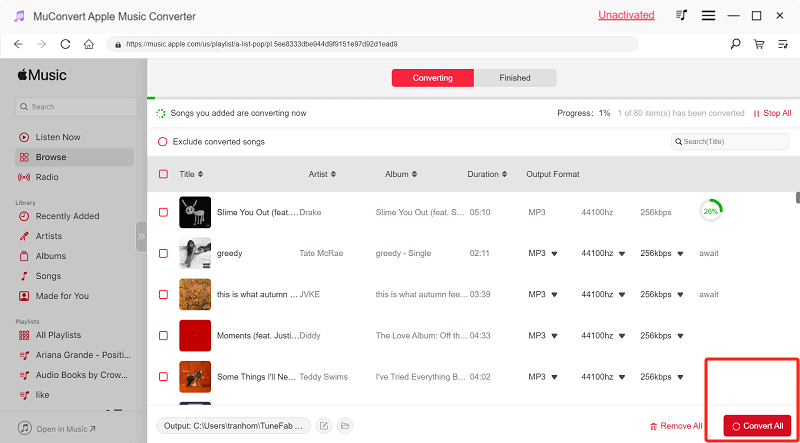Click Open in Music link
This screenshot has height=443, width=800.
tap(58, 429)
